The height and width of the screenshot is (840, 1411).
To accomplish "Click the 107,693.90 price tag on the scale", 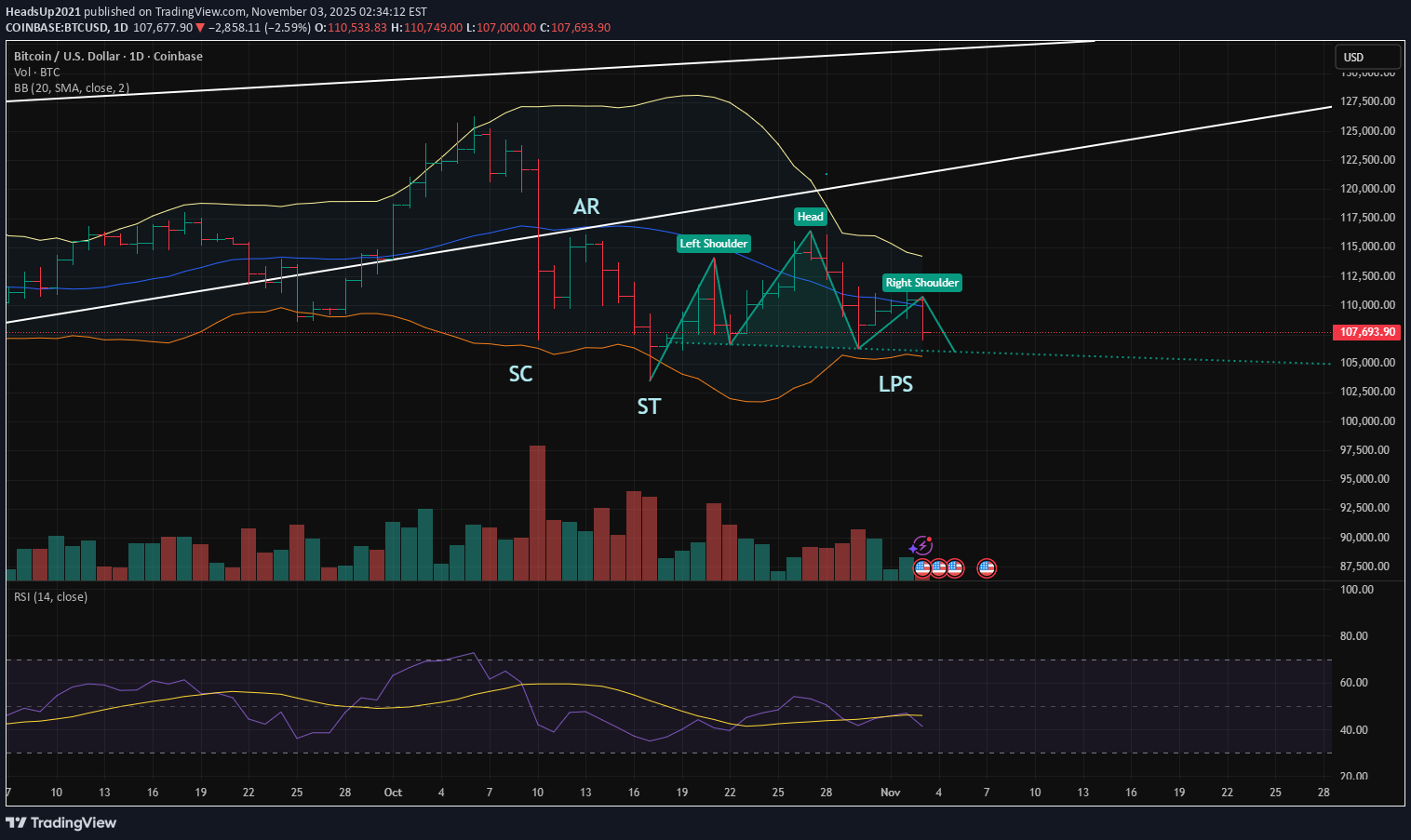I will coord(1365,332).
